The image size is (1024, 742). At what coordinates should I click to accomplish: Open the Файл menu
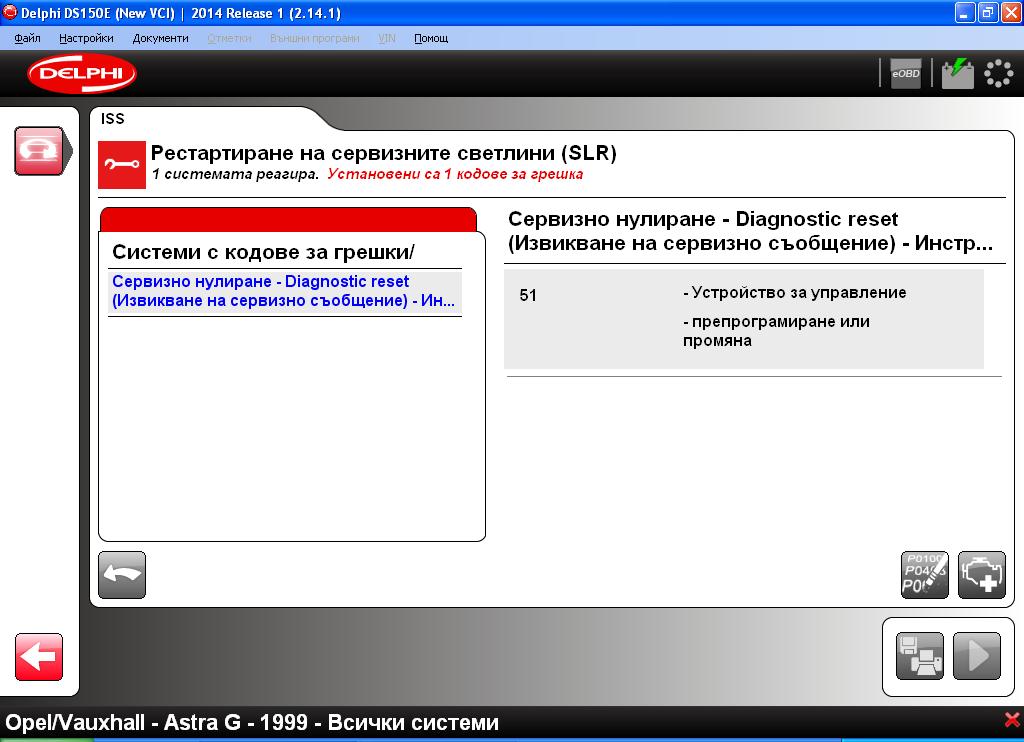coord(27,39)
